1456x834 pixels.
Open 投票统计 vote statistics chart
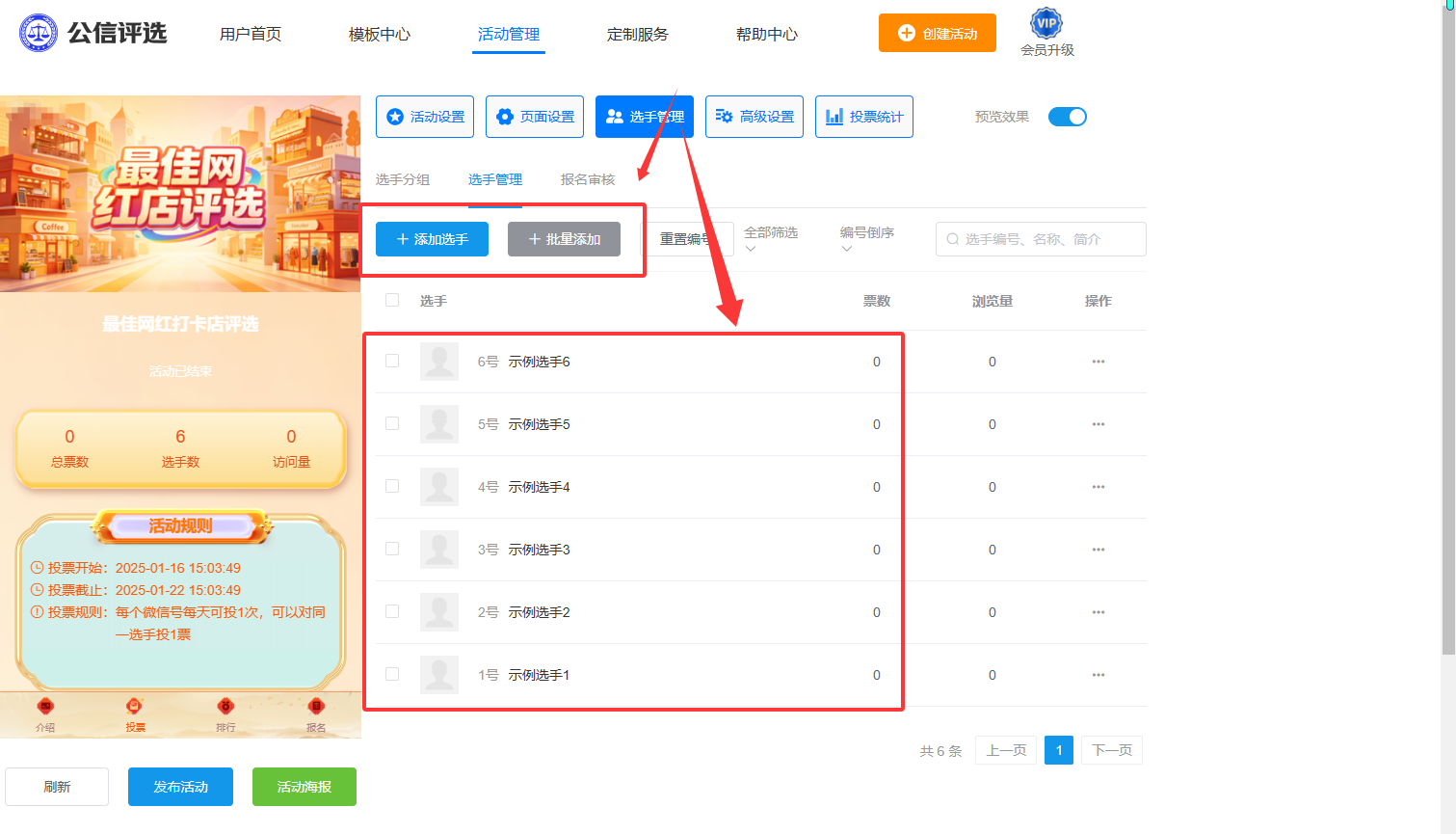click(x=864, y=117)
